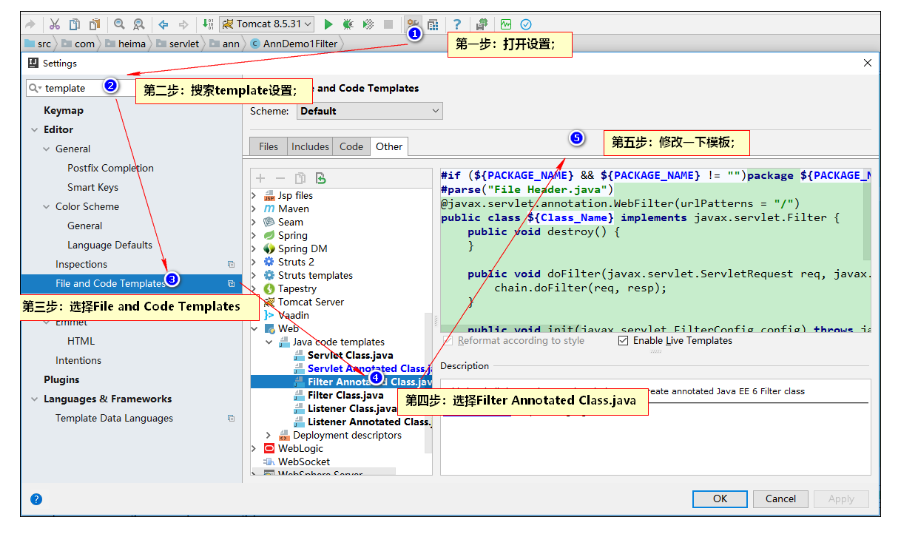Open Project Structure icon in toolbar

point(433,24)
